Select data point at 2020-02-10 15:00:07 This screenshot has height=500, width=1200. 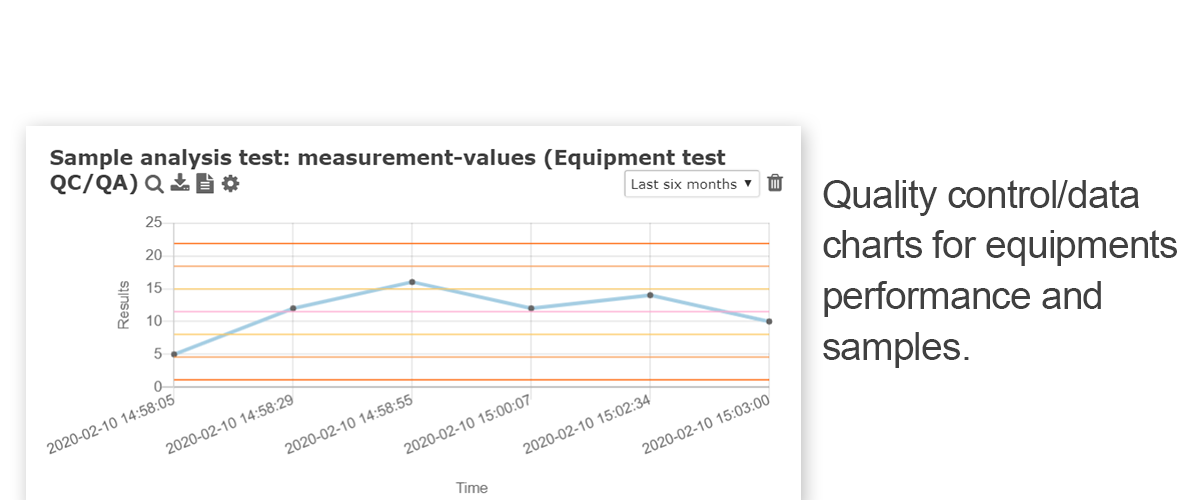pyautogui.click(x=531, y=308)
